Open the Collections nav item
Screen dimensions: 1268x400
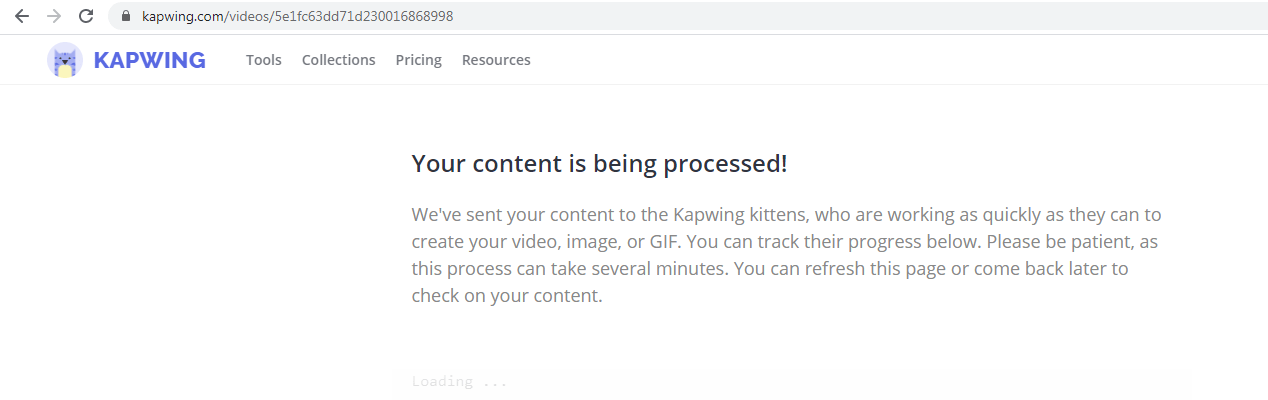pyautogui.click(x=339, y=60)
